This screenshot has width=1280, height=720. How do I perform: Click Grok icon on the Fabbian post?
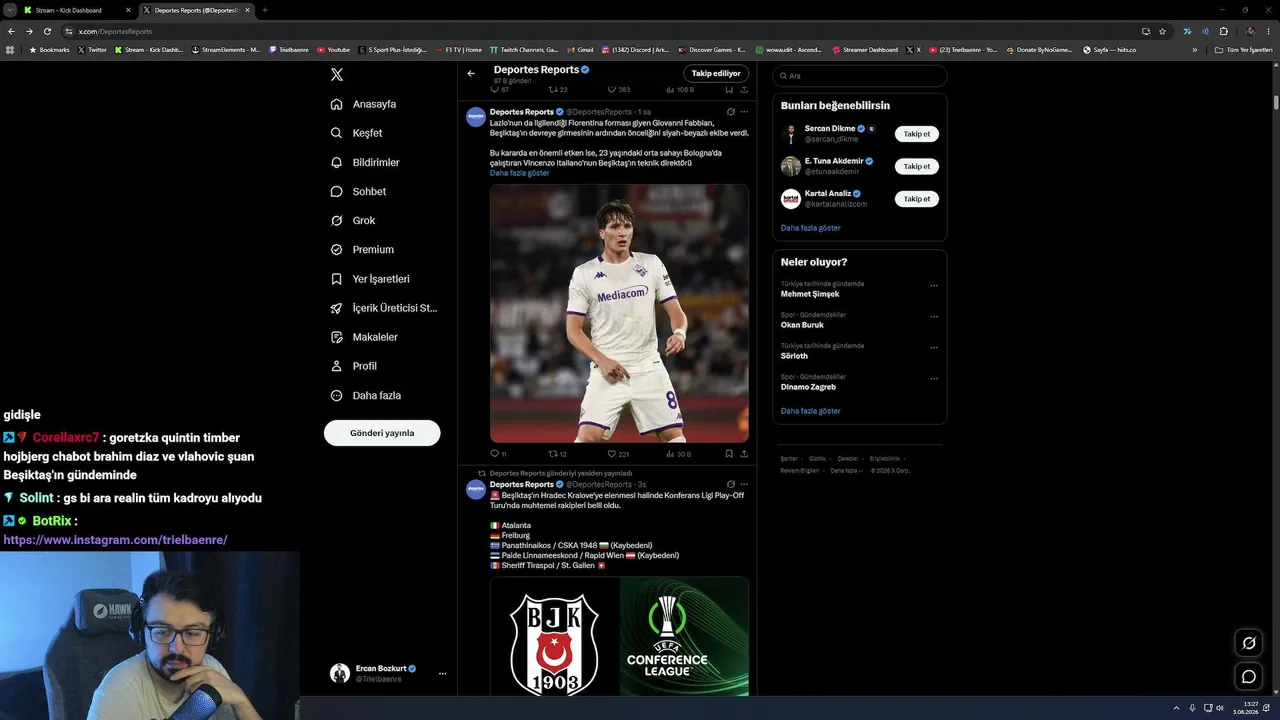pos(731,112)
